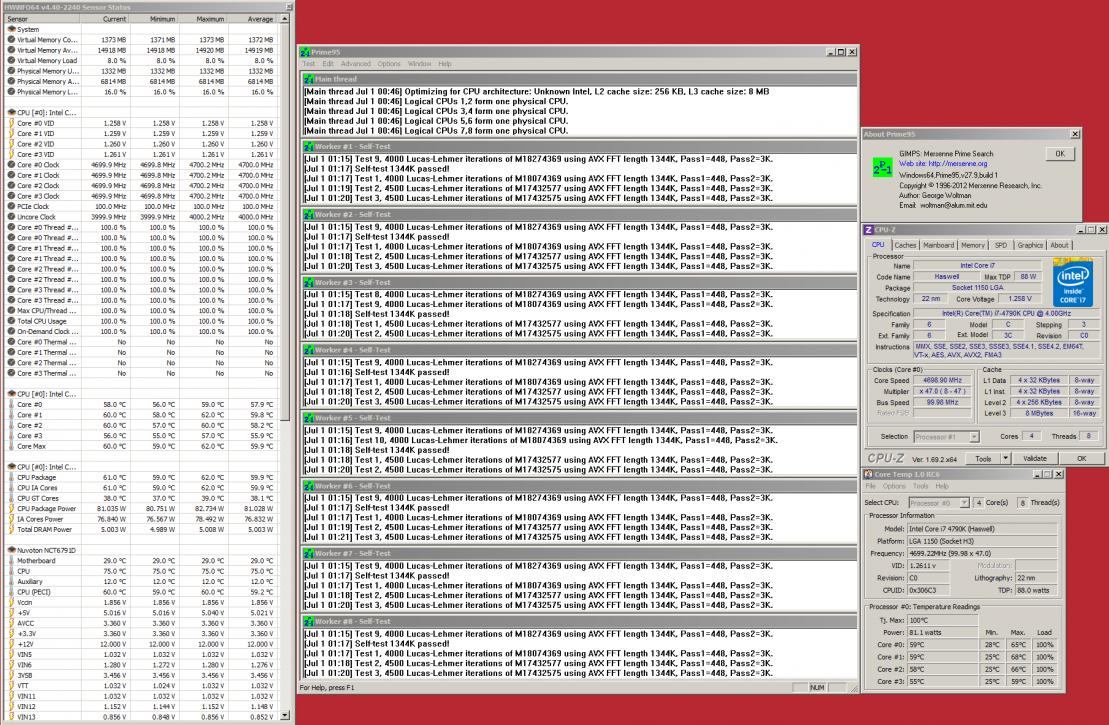1109x725 pixels.
Task: Click the System group icon in HWiNFO64
Action: click(x=11, y=30)
